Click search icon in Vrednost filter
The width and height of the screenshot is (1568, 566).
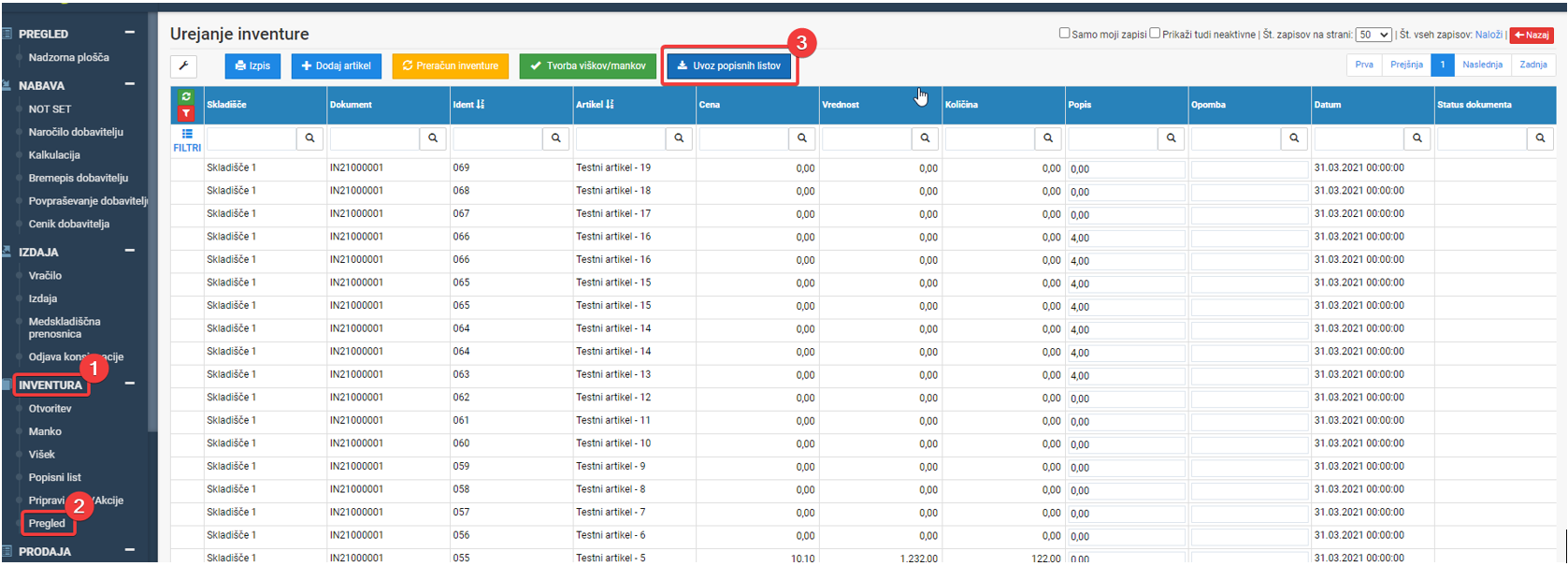926,138
